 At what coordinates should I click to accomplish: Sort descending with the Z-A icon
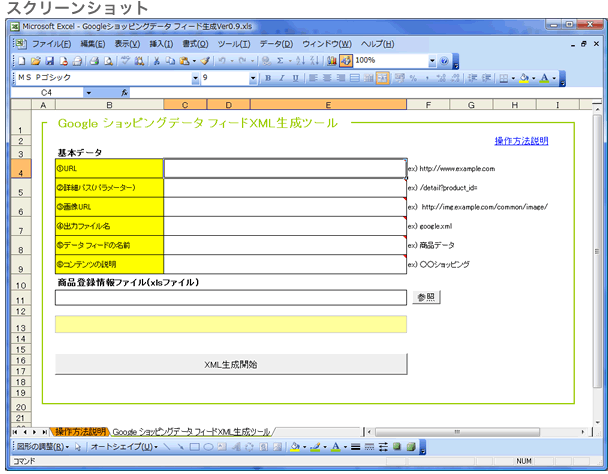[x=314, y=61]
